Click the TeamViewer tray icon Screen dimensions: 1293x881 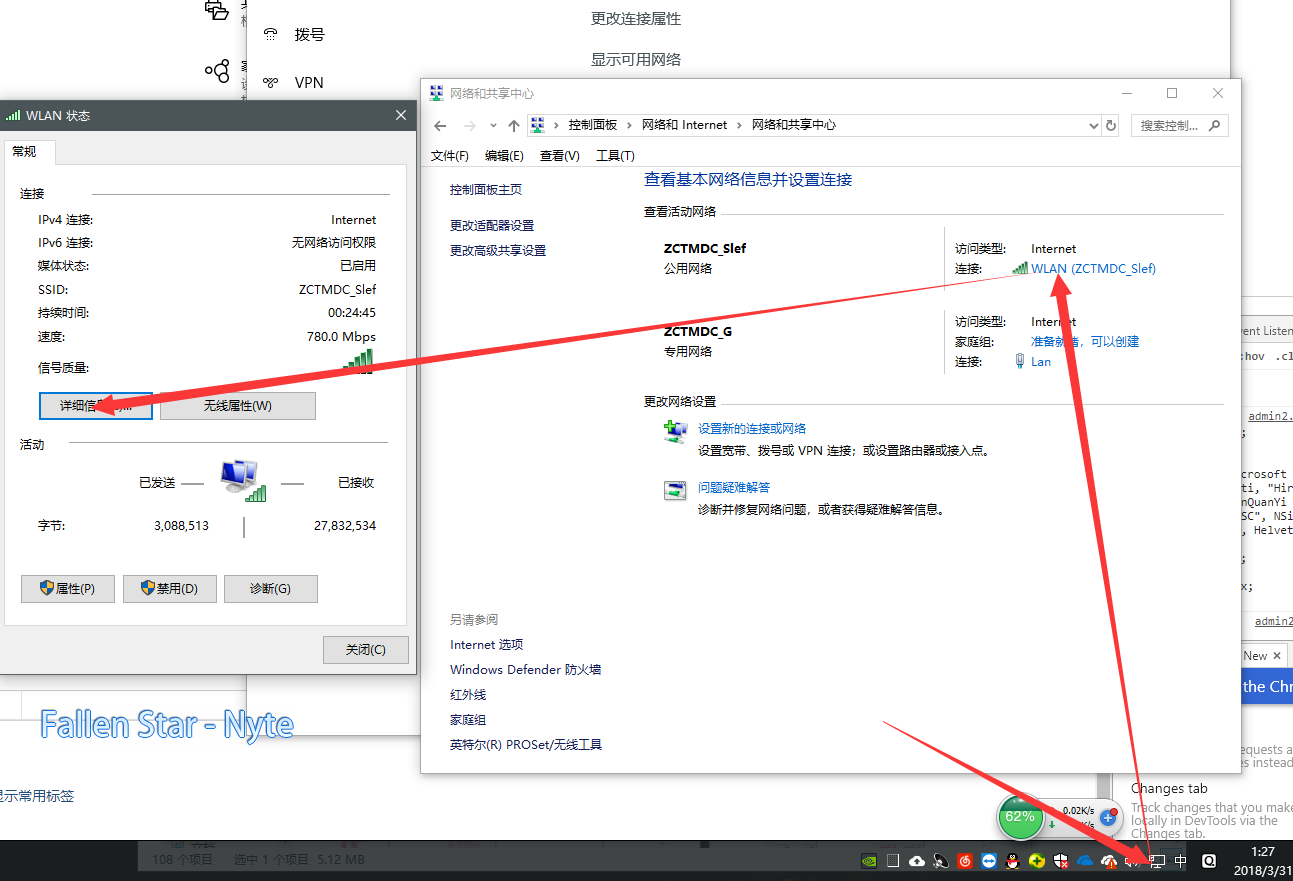point(989,861)
